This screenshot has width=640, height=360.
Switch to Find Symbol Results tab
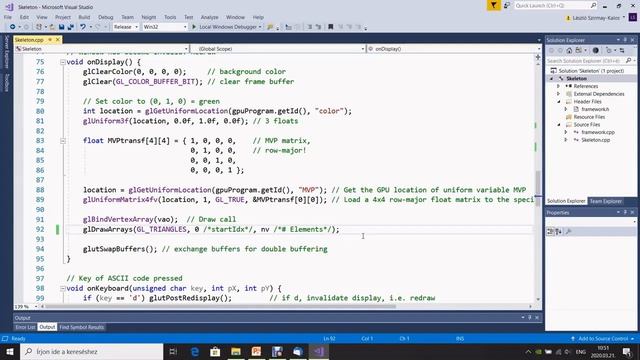click(82, 327)
